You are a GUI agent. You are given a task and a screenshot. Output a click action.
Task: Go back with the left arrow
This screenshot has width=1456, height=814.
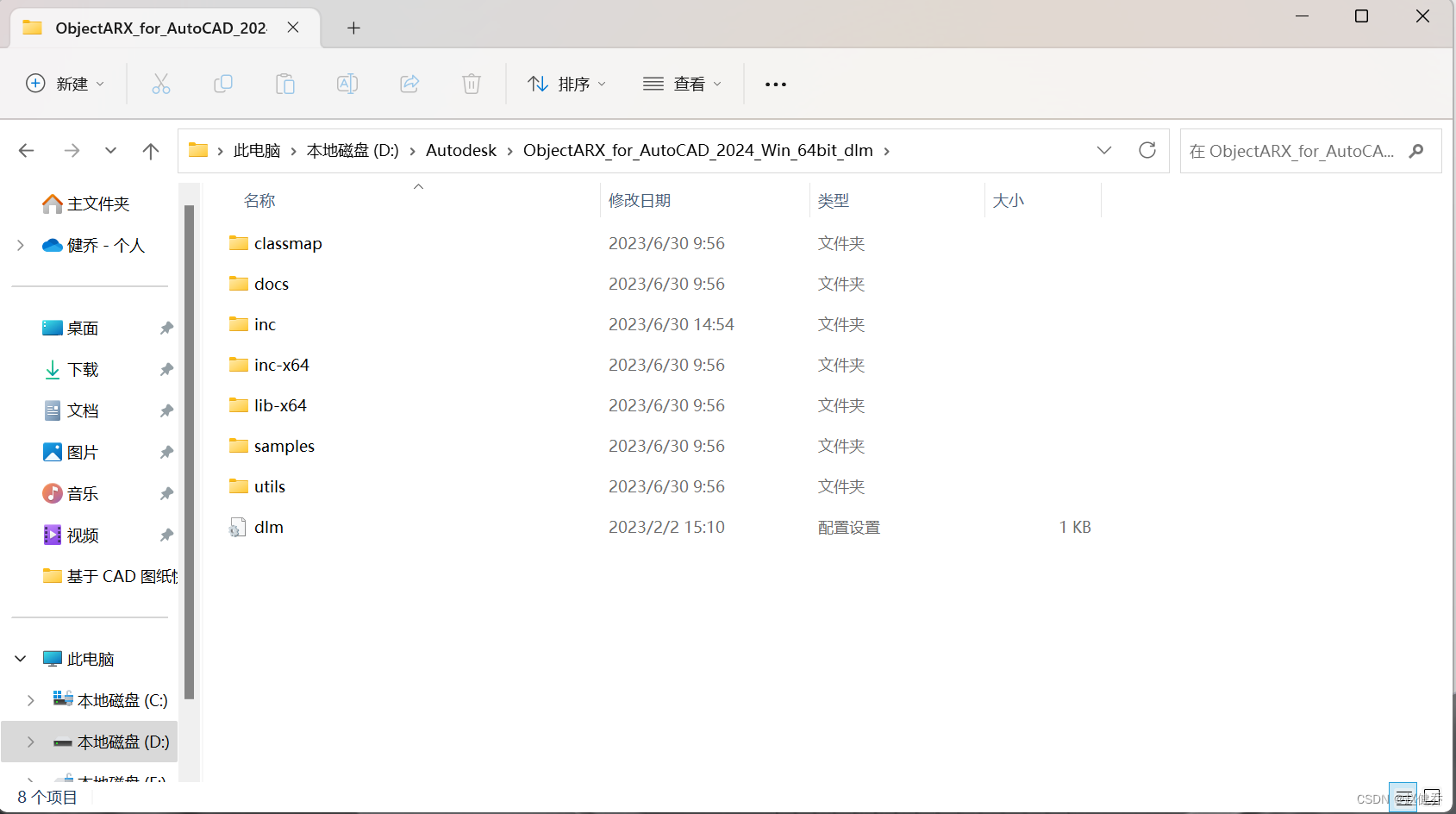[x=27, y=151]
